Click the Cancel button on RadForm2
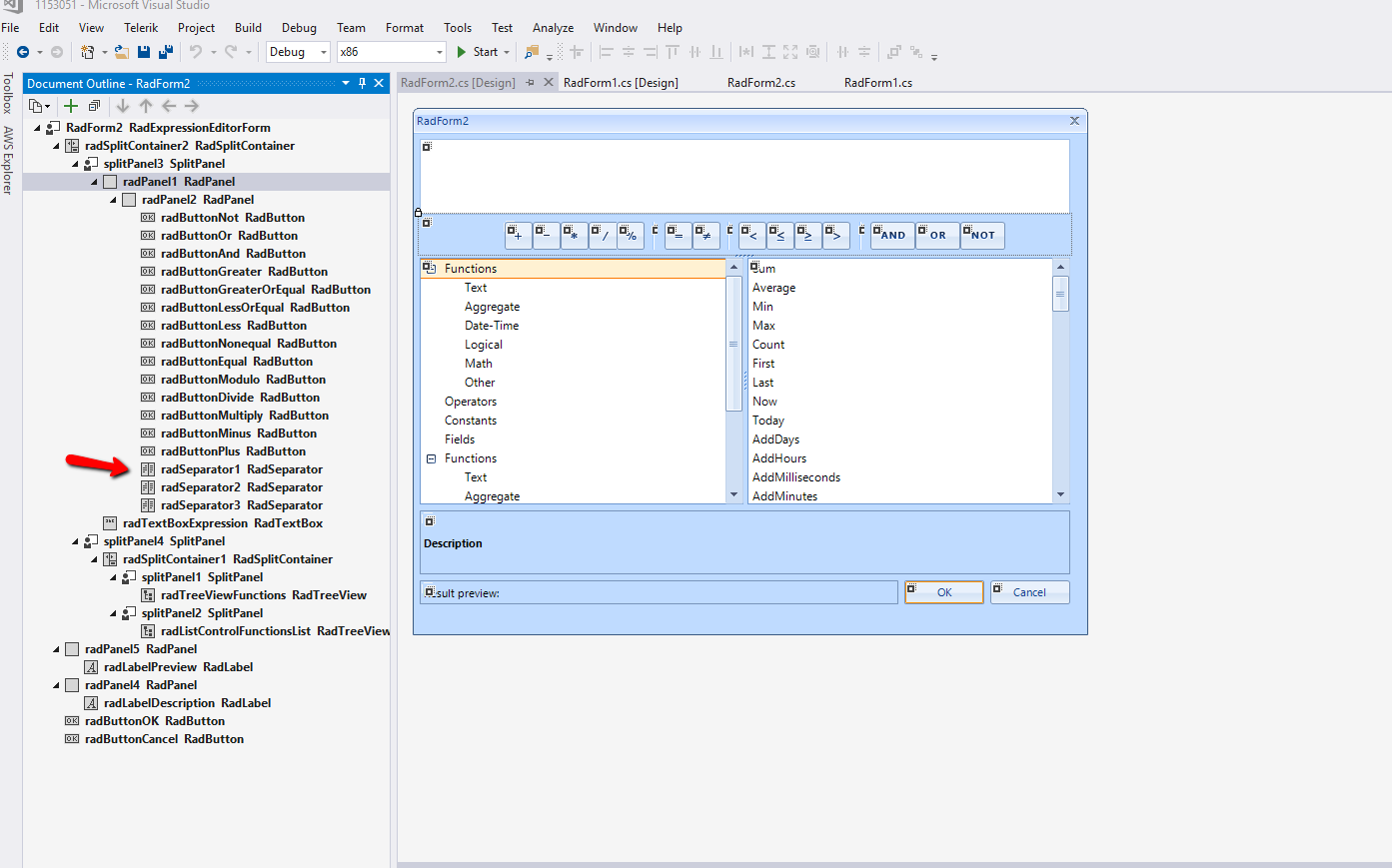1392x868 pixels. click(x=1029, y=592)
